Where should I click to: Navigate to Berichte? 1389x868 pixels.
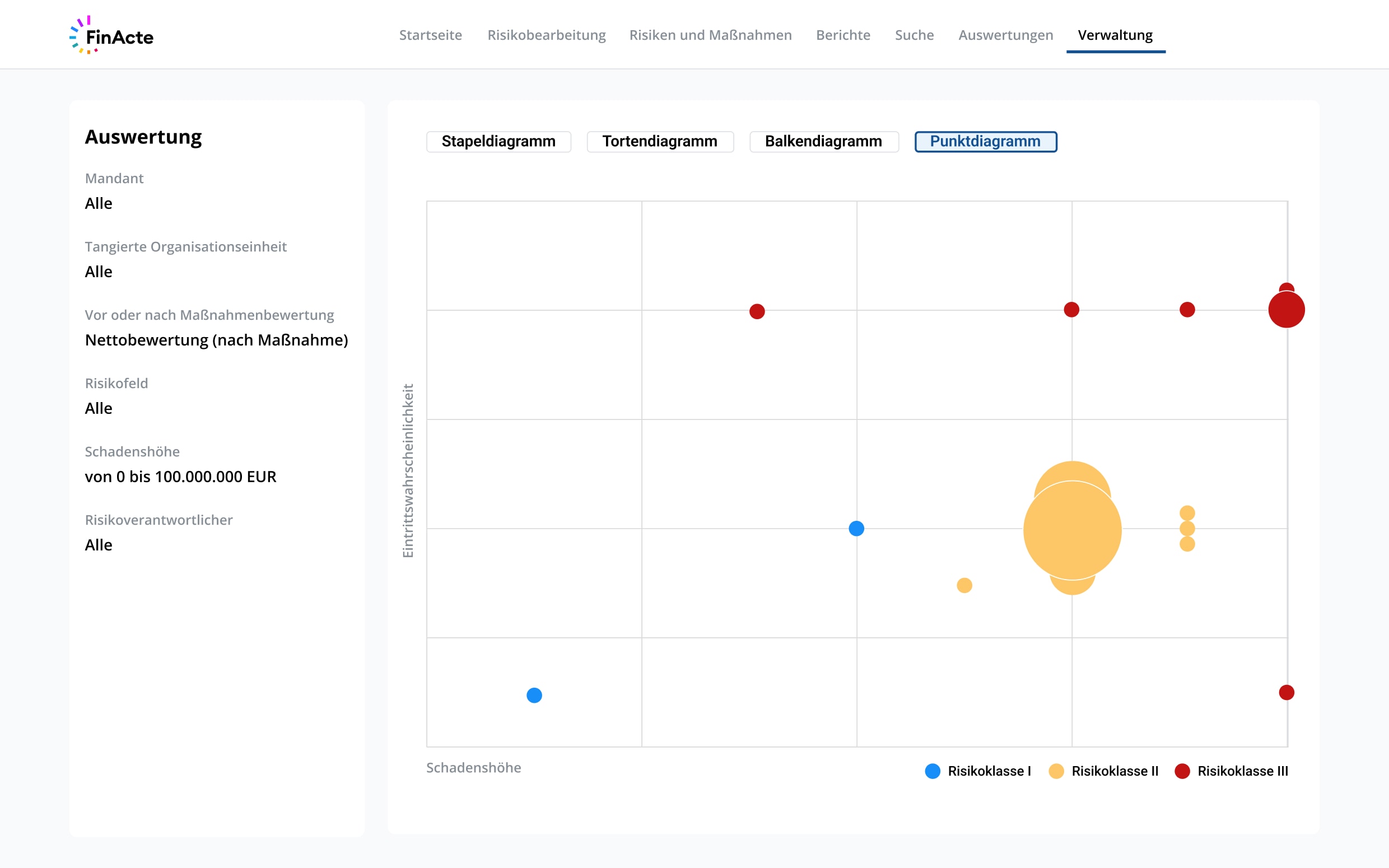(842, 35)
